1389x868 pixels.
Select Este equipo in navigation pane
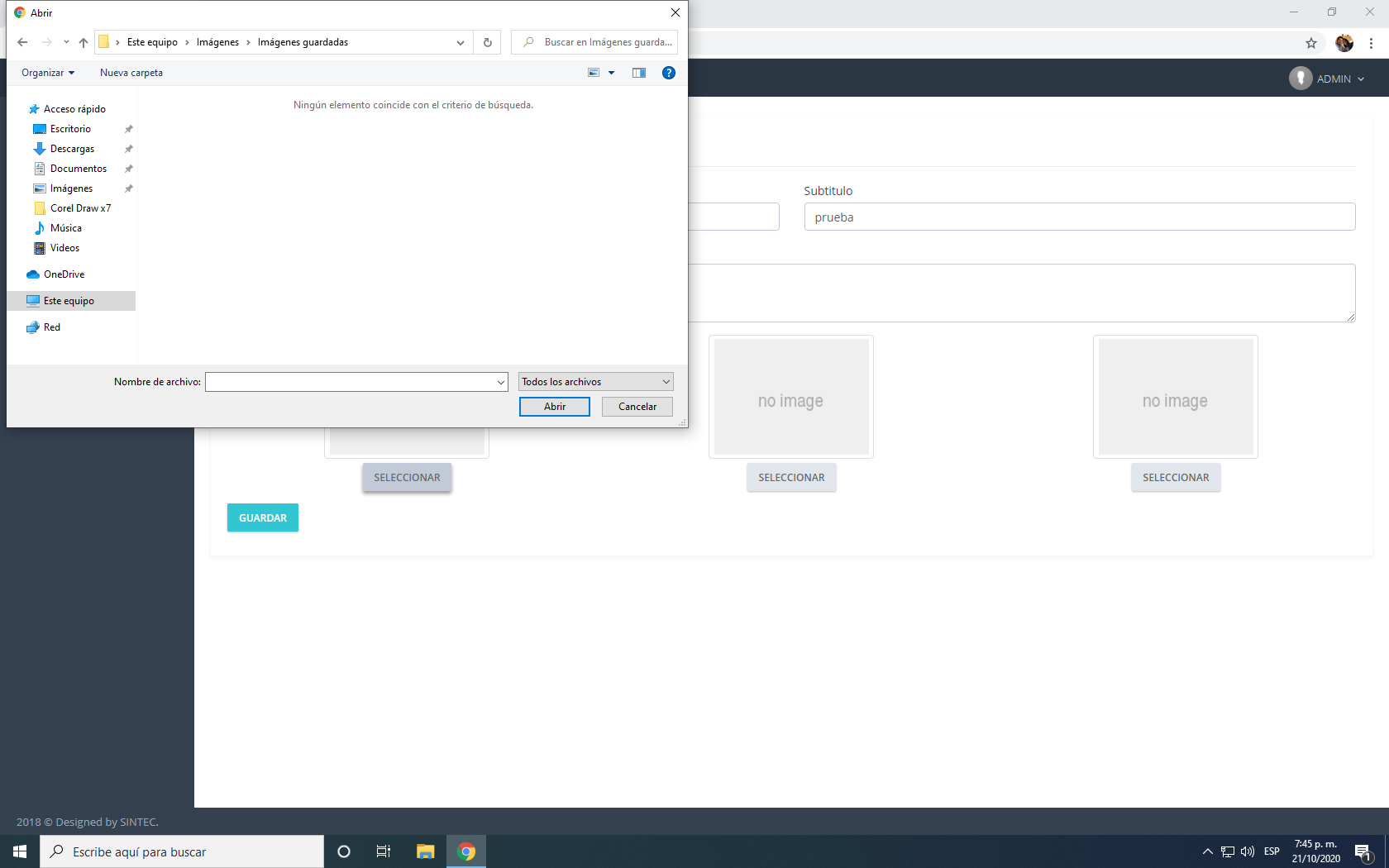[71, 301]
